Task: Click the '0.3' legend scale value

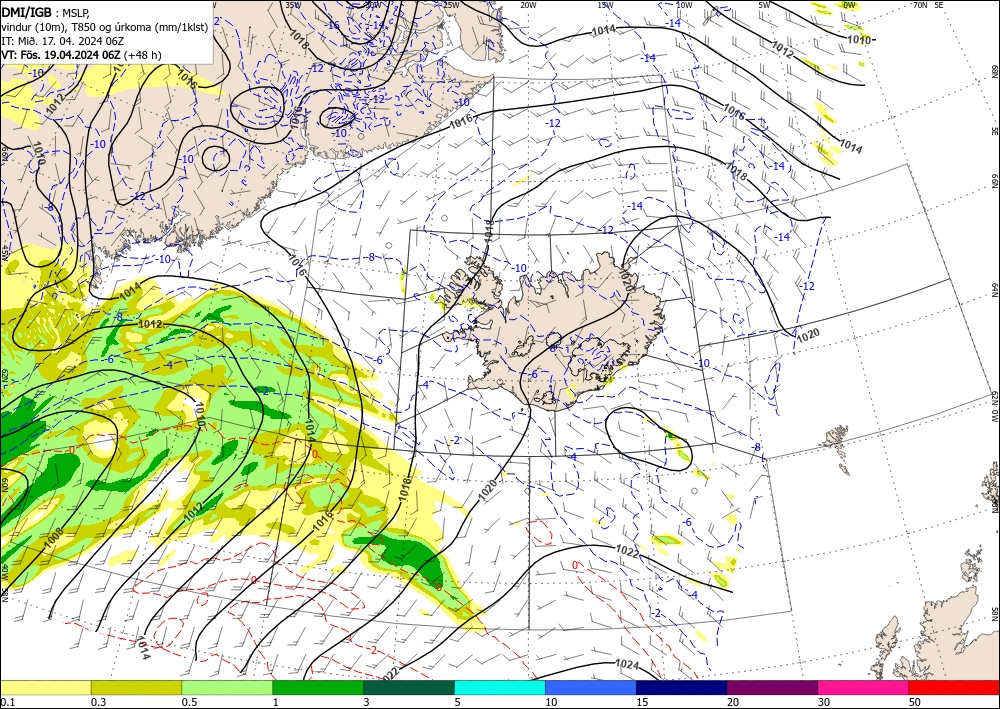Action: click(98, 702)
